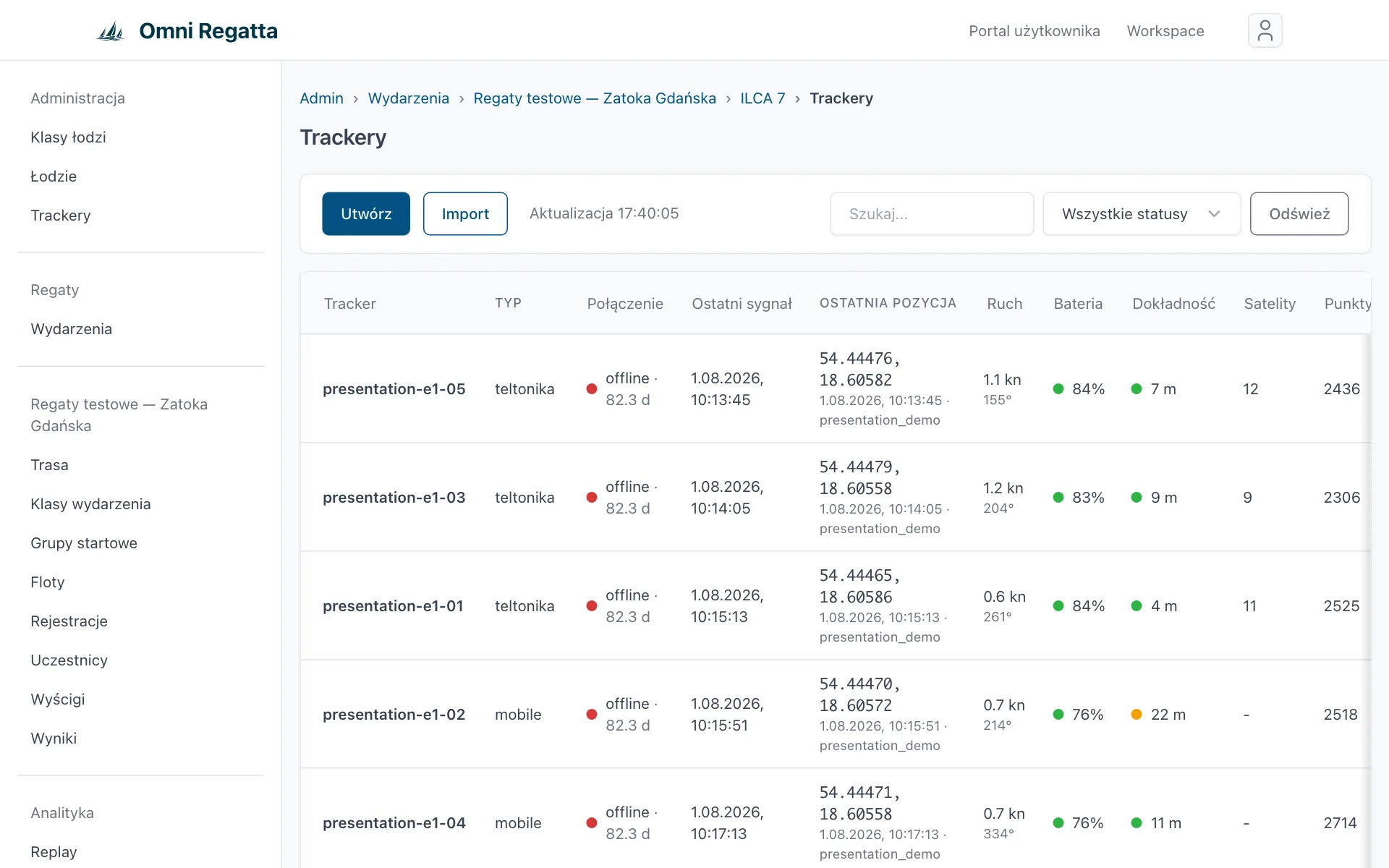Sort by Bateria column header
This screenshot has width=1389, height=868.
1078,304
